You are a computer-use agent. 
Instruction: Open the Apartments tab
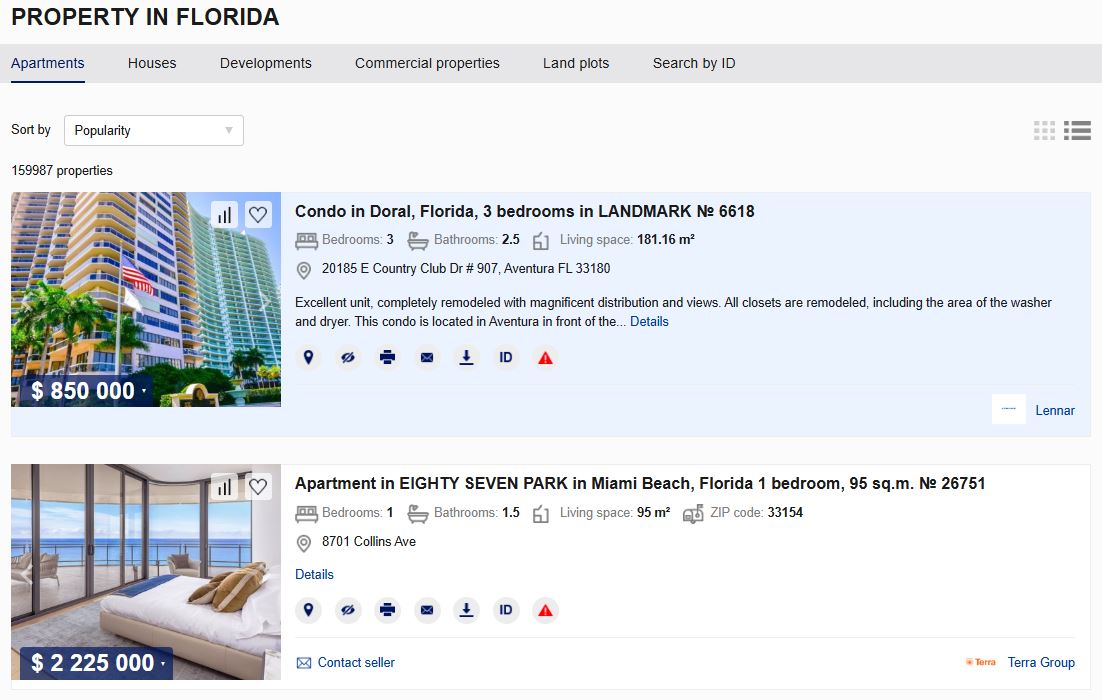pyautogui.click(x=48, y=63)
